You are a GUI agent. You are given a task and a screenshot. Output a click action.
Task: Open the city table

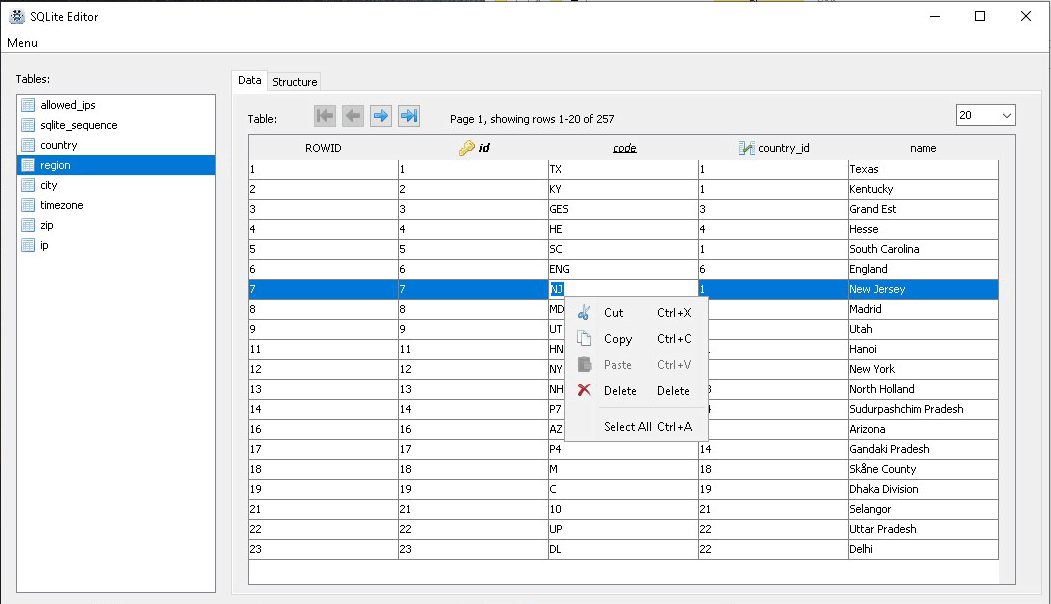click(49, 185)
